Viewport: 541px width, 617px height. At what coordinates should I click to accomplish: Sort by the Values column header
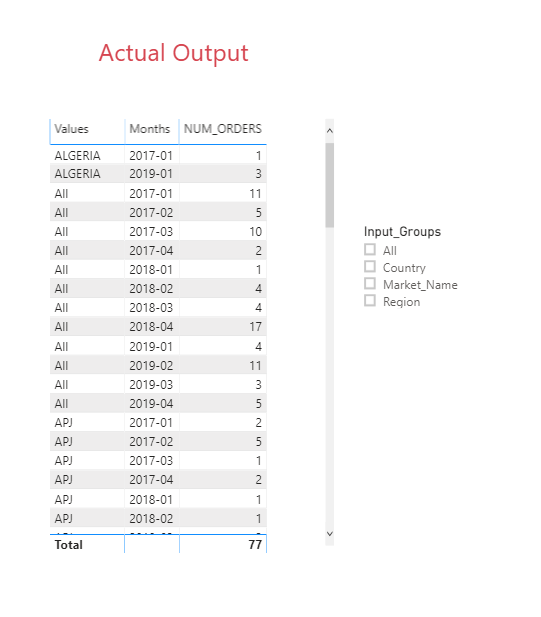click(x=72, y=129)
